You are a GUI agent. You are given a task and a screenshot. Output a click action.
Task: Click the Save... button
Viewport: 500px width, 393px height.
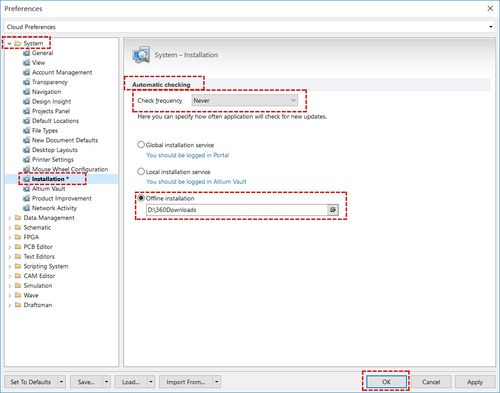click(x=86, y=382)
